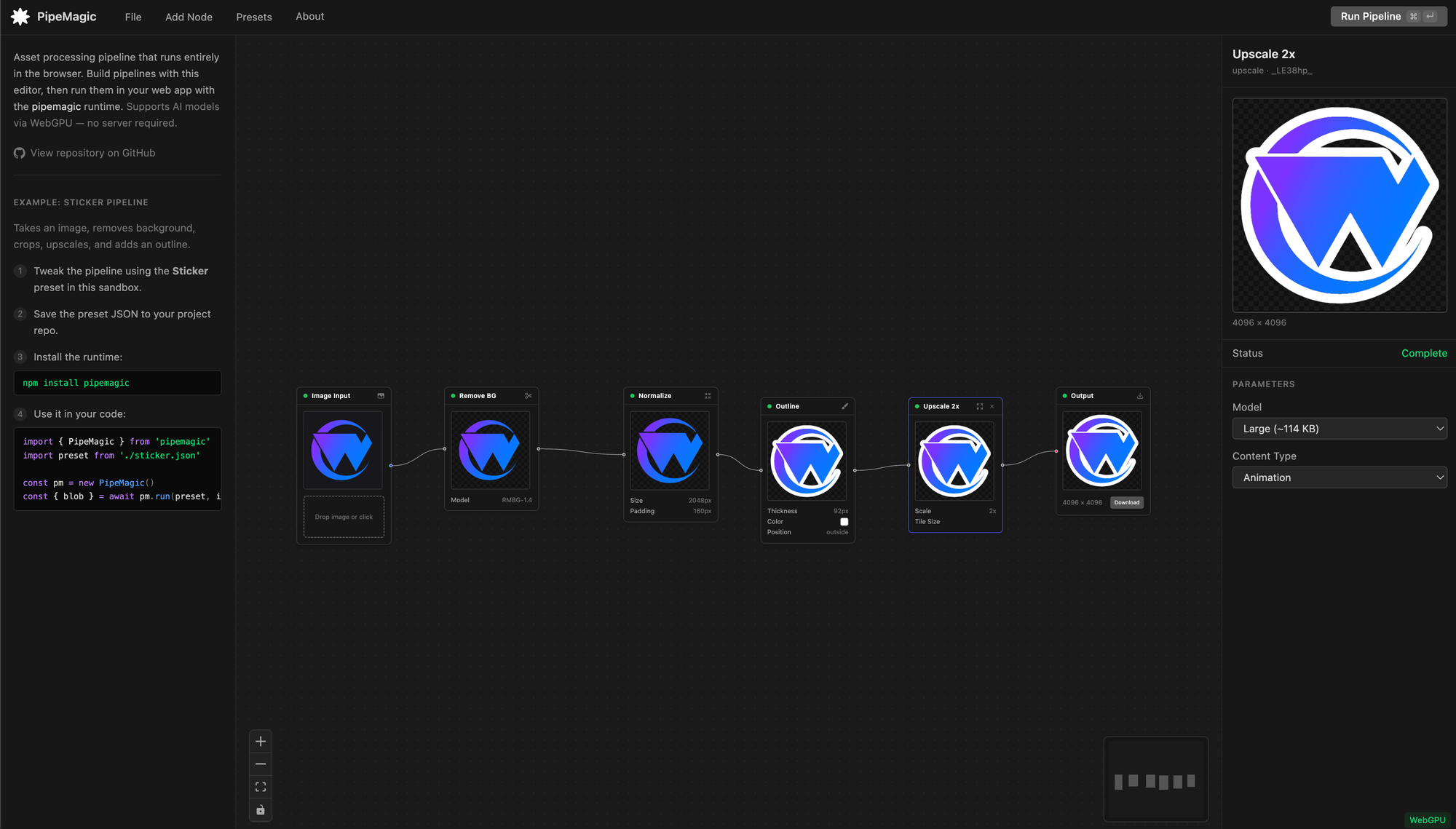Remove the Upscale 2x node with its X
Viewport: 1456px width, 829px height.
992,406
